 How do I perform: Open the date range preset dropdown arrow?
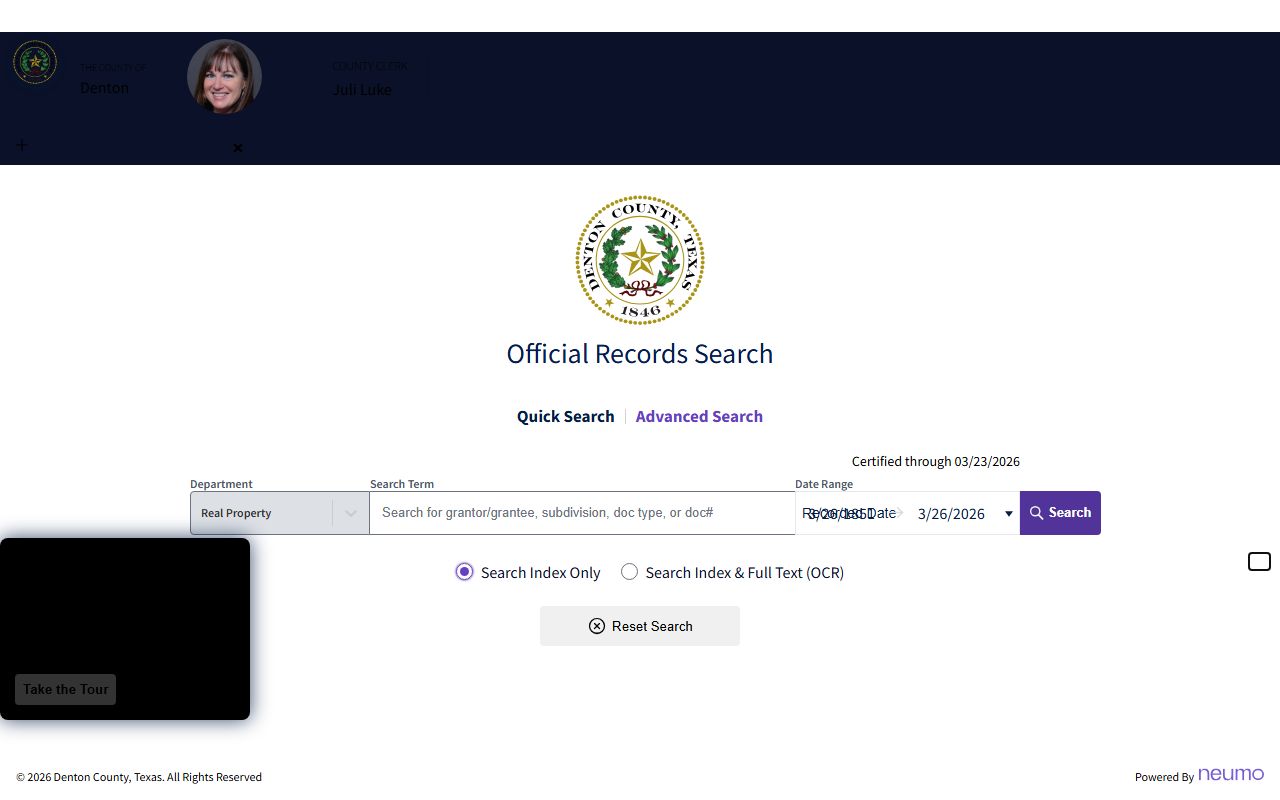[1008, 514]
